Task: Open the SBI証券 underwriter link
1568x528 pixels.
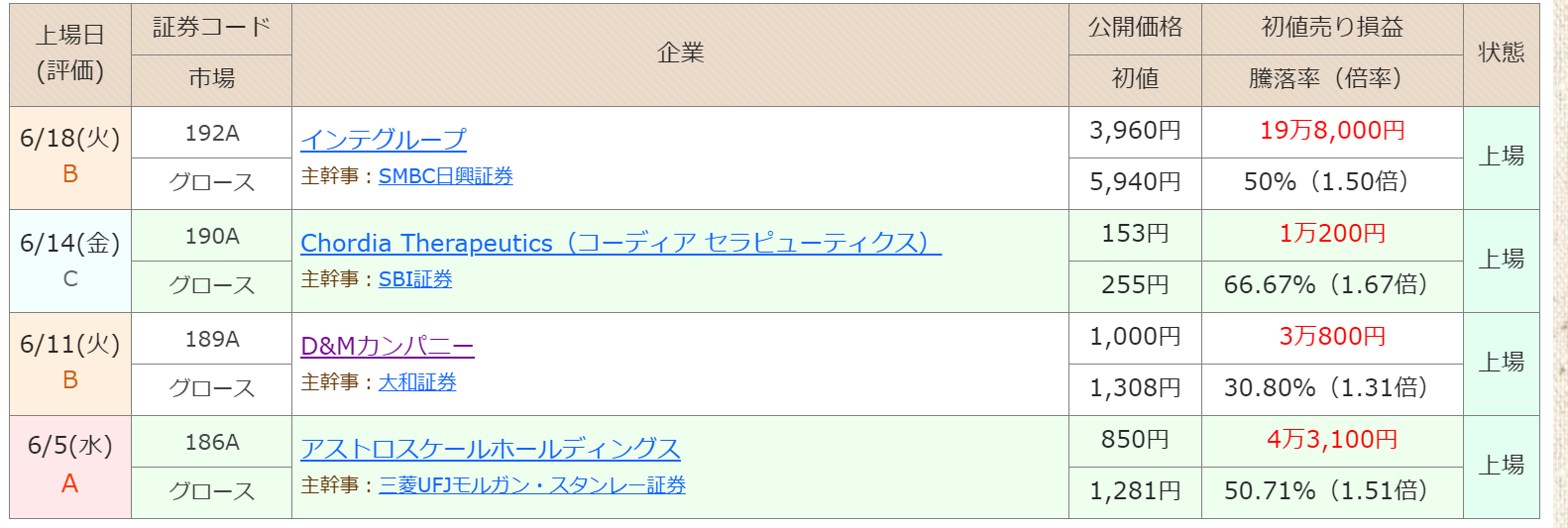Action: click(415, 279)
